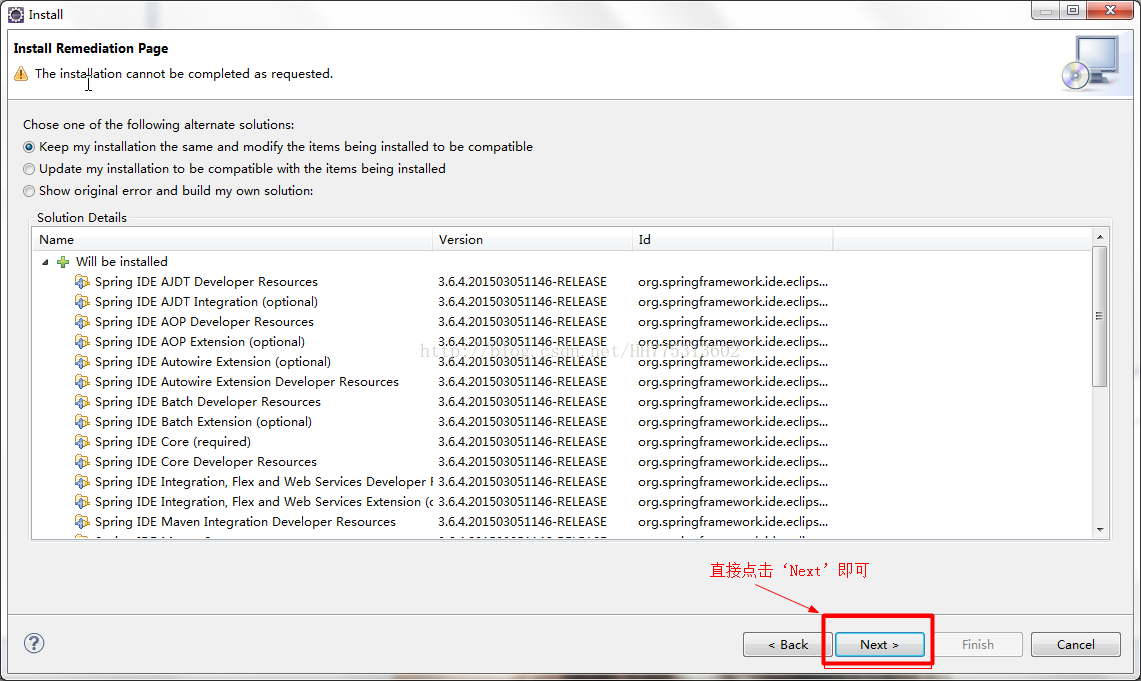Screen dimensions: 1141x681
Task: Sort solution details by Id column
Action: tap(733, 239)
